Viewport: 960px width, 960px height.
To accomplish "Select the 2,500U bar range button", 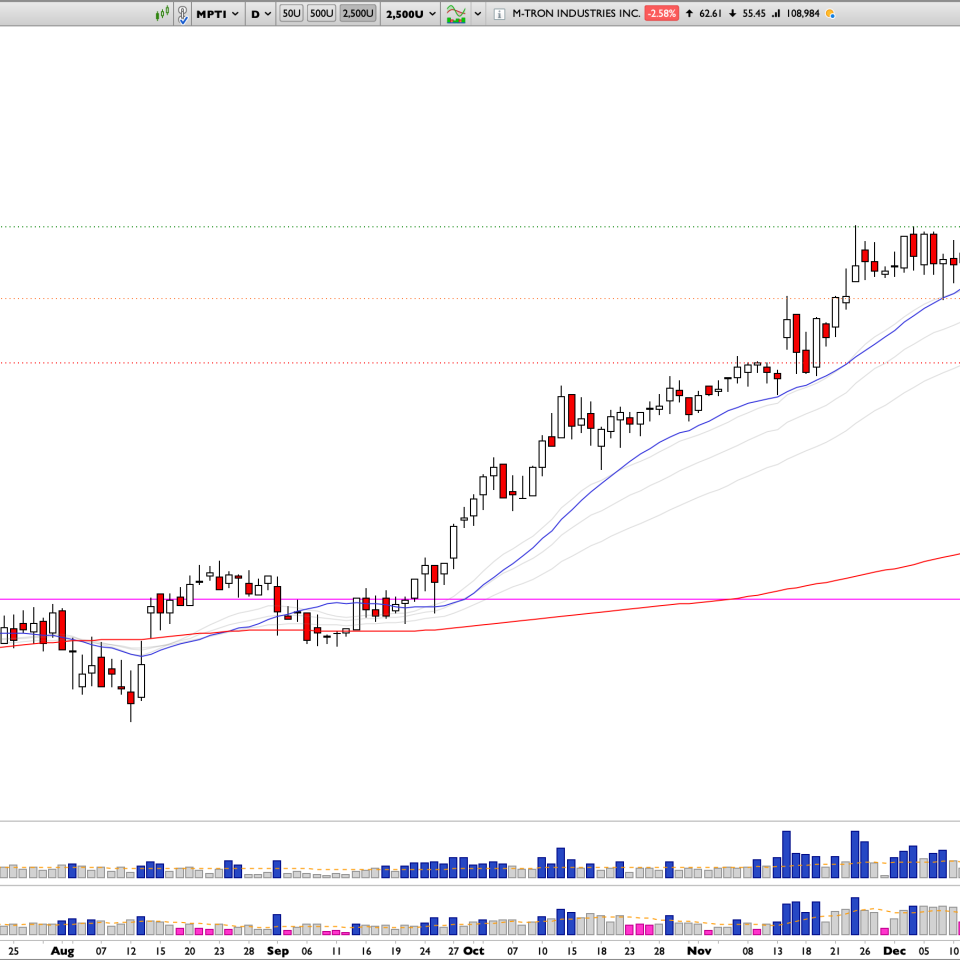I will [358, 13].
